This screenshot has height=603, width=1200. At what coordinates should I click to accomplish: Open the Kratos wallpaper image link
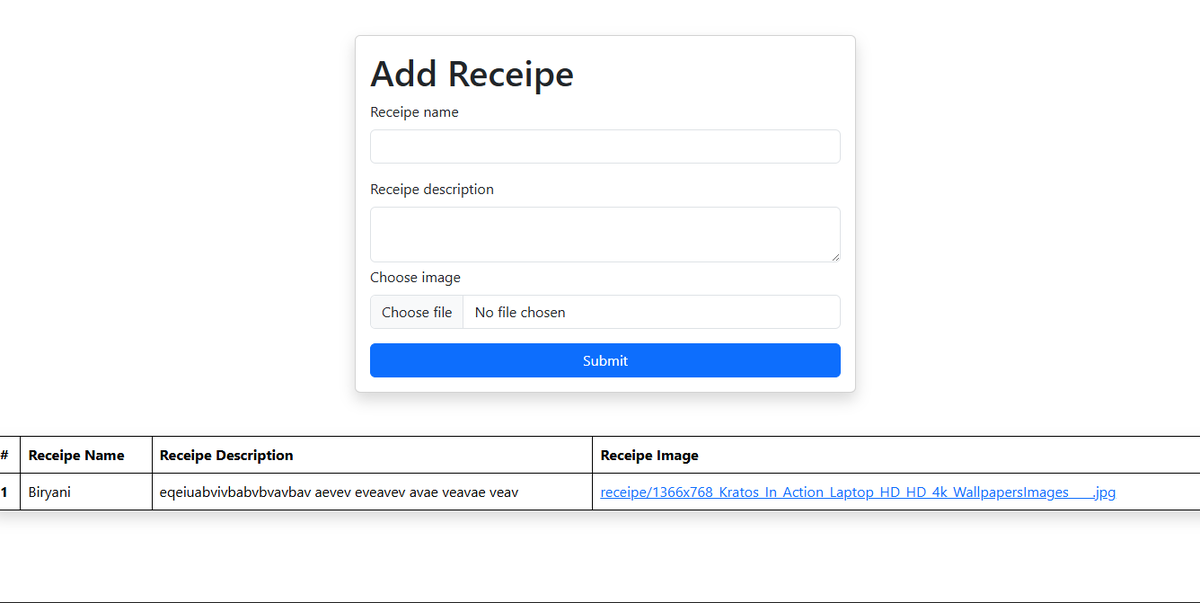pos(858,492)
